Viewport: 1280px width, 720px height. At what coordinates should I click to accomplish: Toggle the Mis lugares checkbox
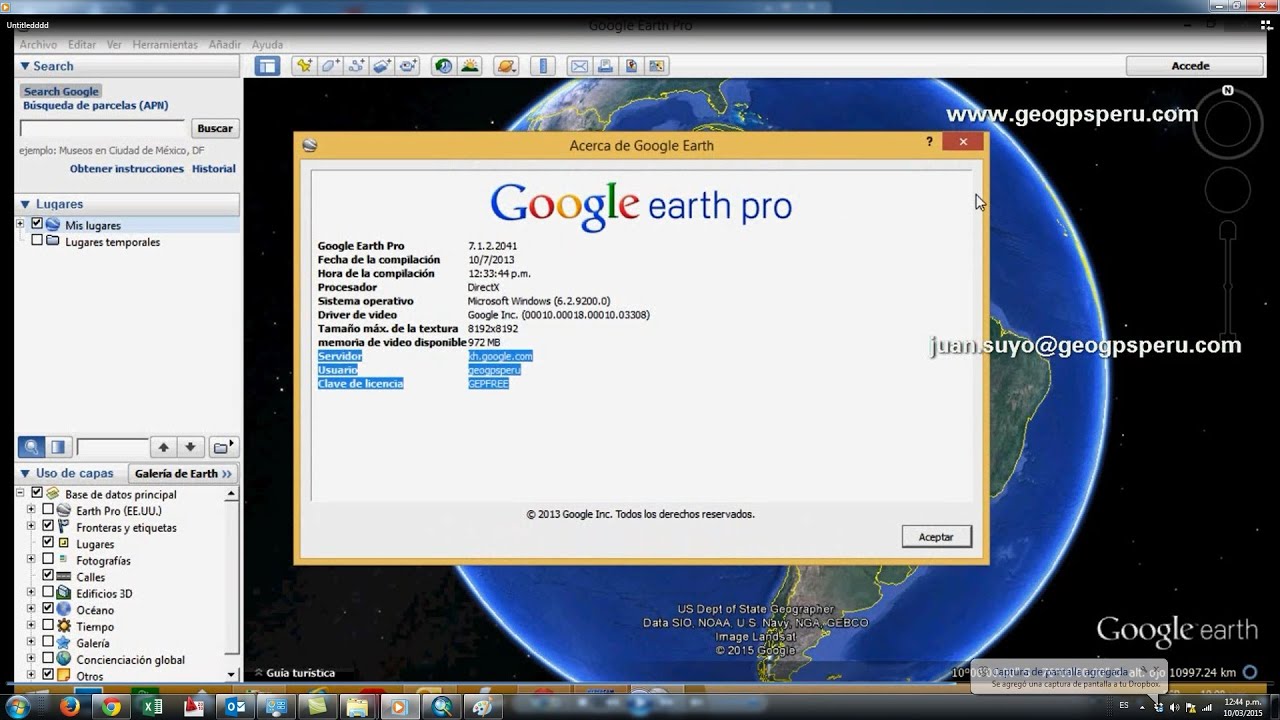pos(37,224)
